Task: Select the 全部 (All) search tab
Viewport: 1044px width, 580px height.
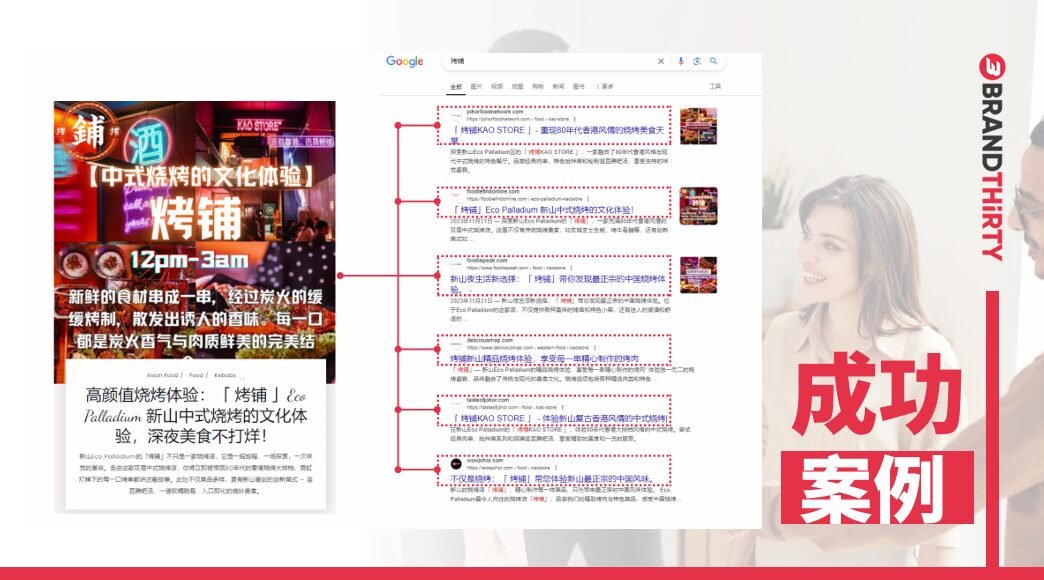Action: coord(456,87)
